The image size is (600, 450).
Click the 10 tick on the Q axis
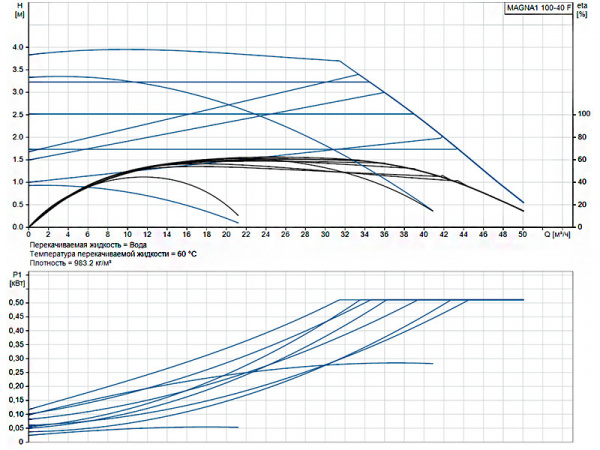coord(128,235)
